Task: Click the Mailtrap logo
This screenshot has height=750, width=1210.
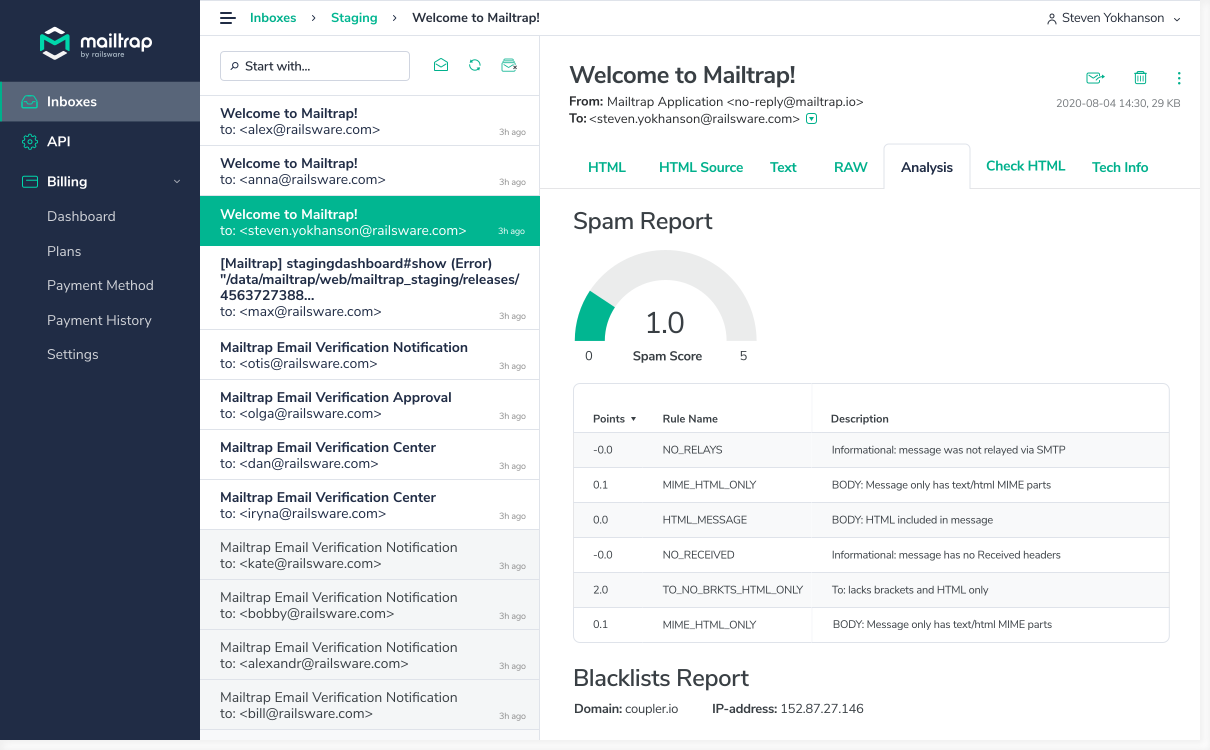Action: coord(96,43)
